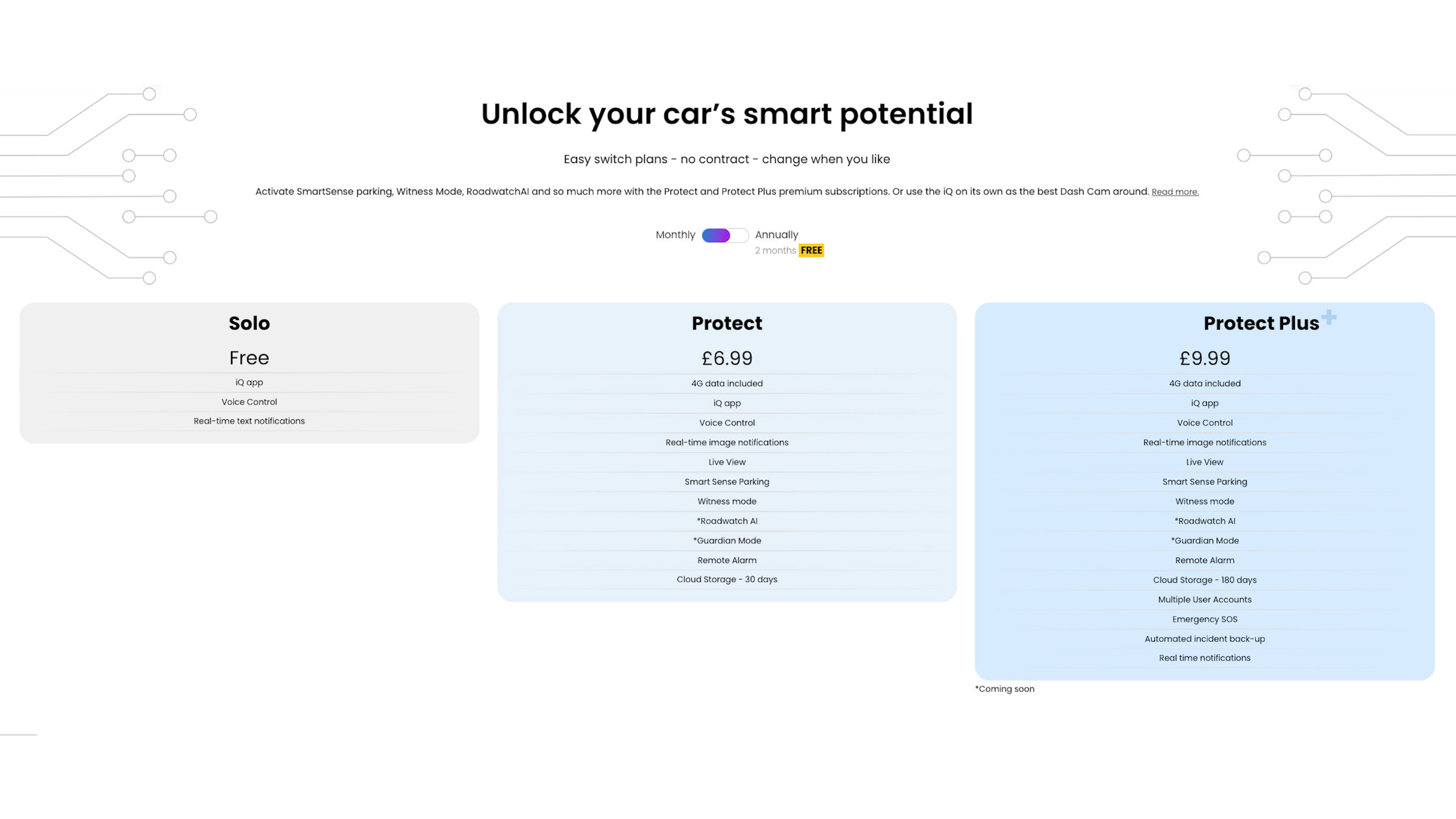
Task: Click '*Roadwatch AI' in Protect Plus
Action: [x=1204, y=521]
